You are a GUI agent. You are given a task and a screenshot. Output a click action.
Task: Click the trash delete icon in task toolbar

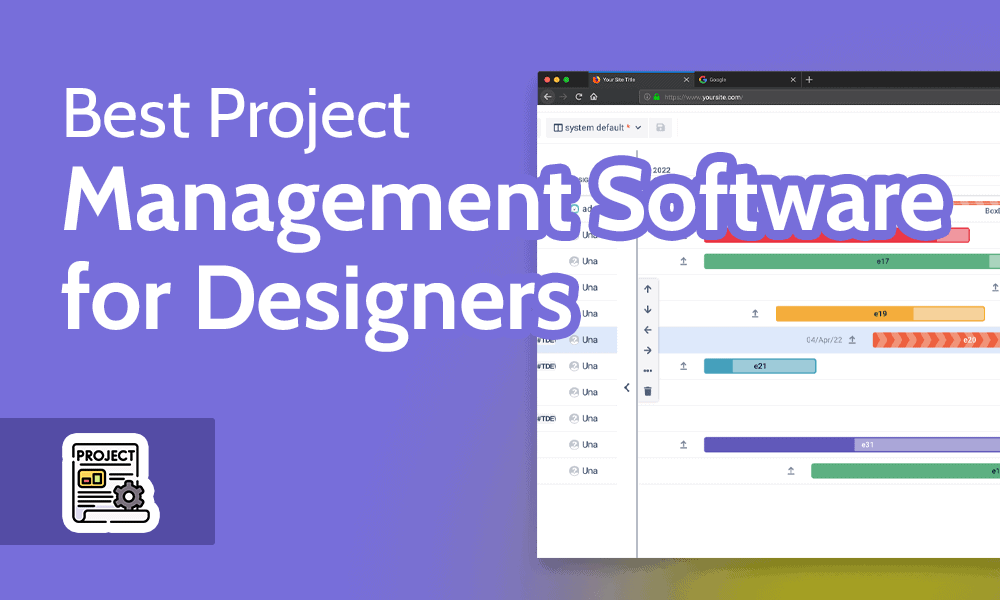coord(648,391)
